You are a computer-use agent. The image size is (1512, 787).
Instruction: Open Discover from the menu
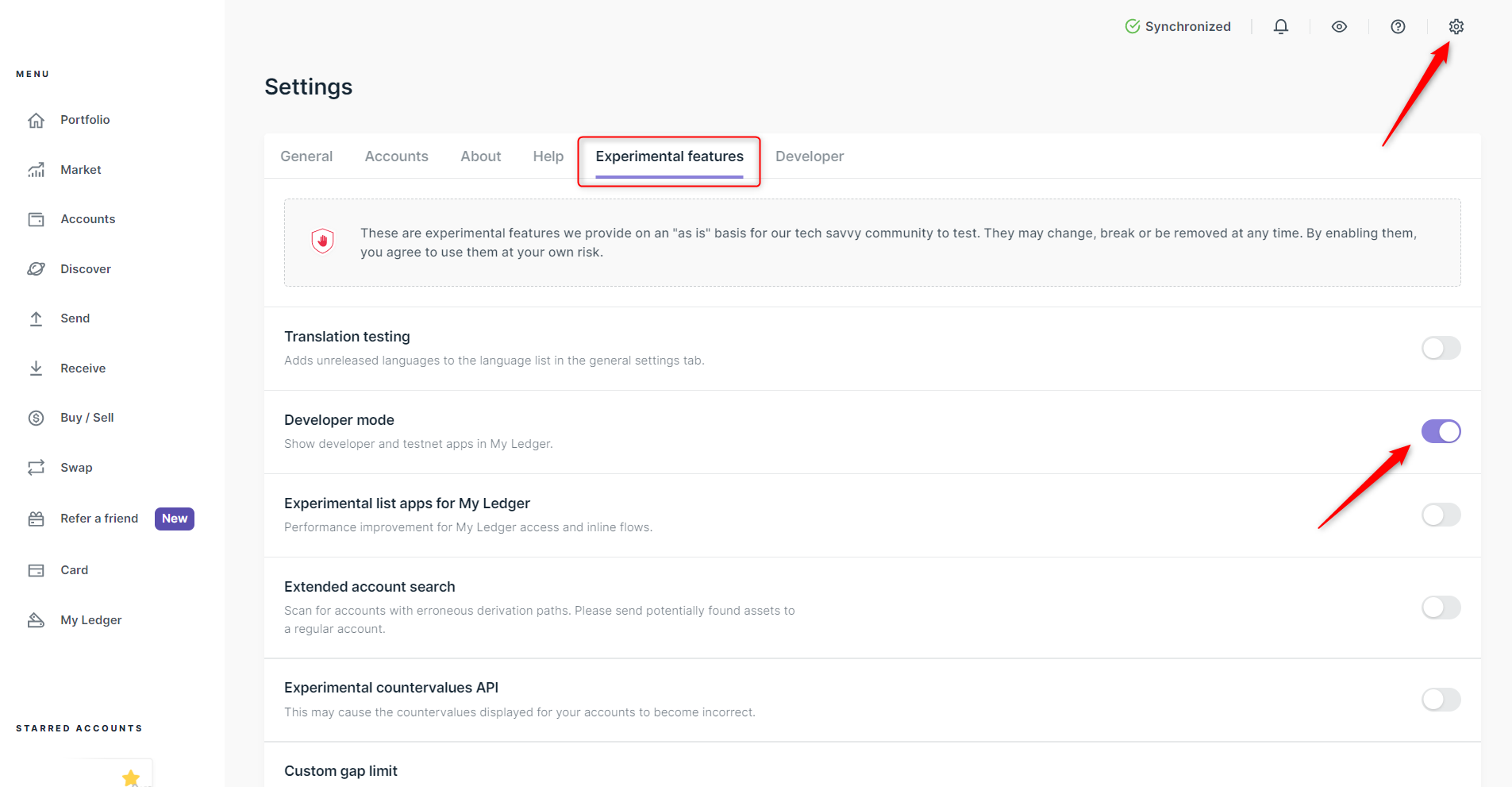point(86,269)
